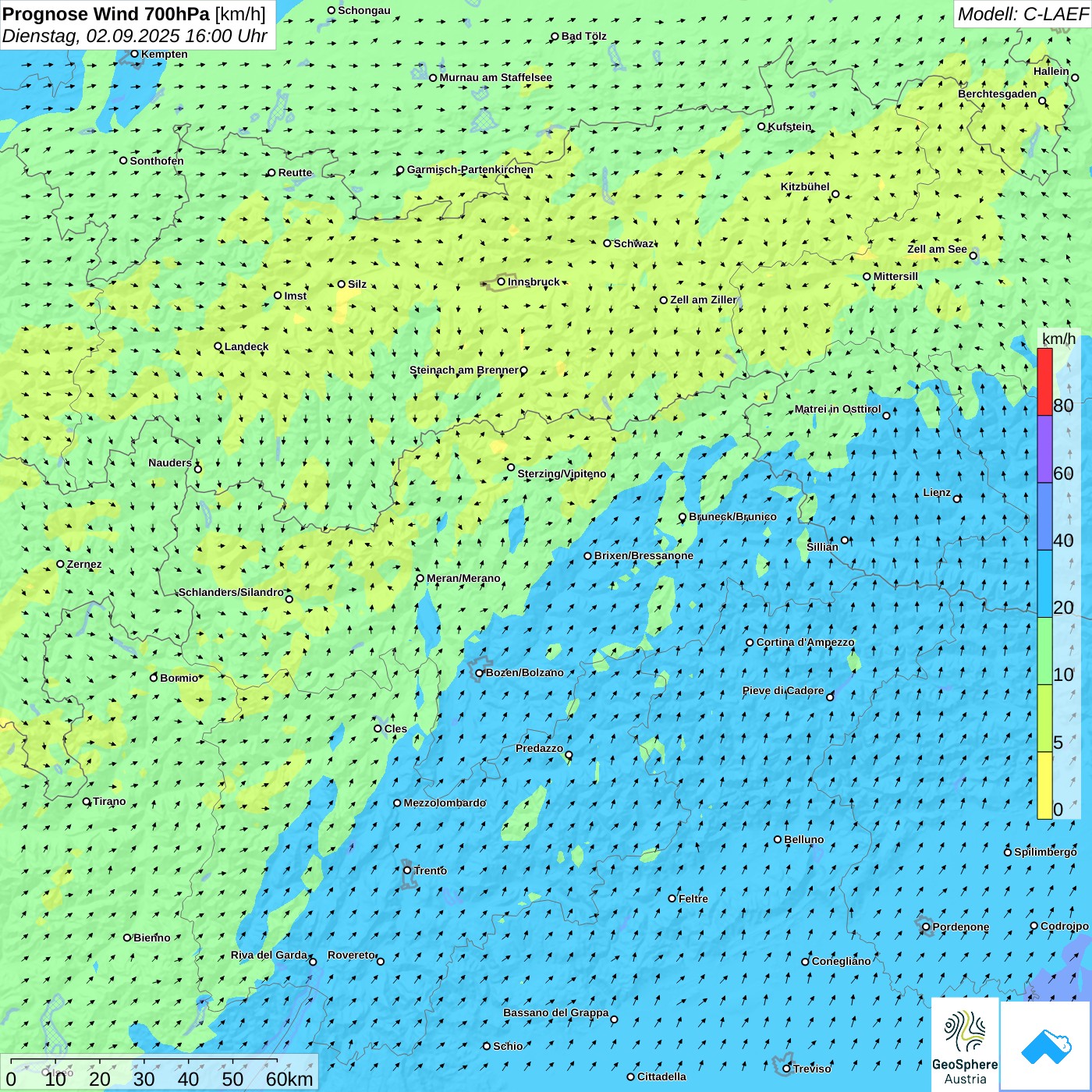Click the map title 'Prognose Wind 700hPa'
Viewport: 1092px width, 1092px height.
(106, 14)
